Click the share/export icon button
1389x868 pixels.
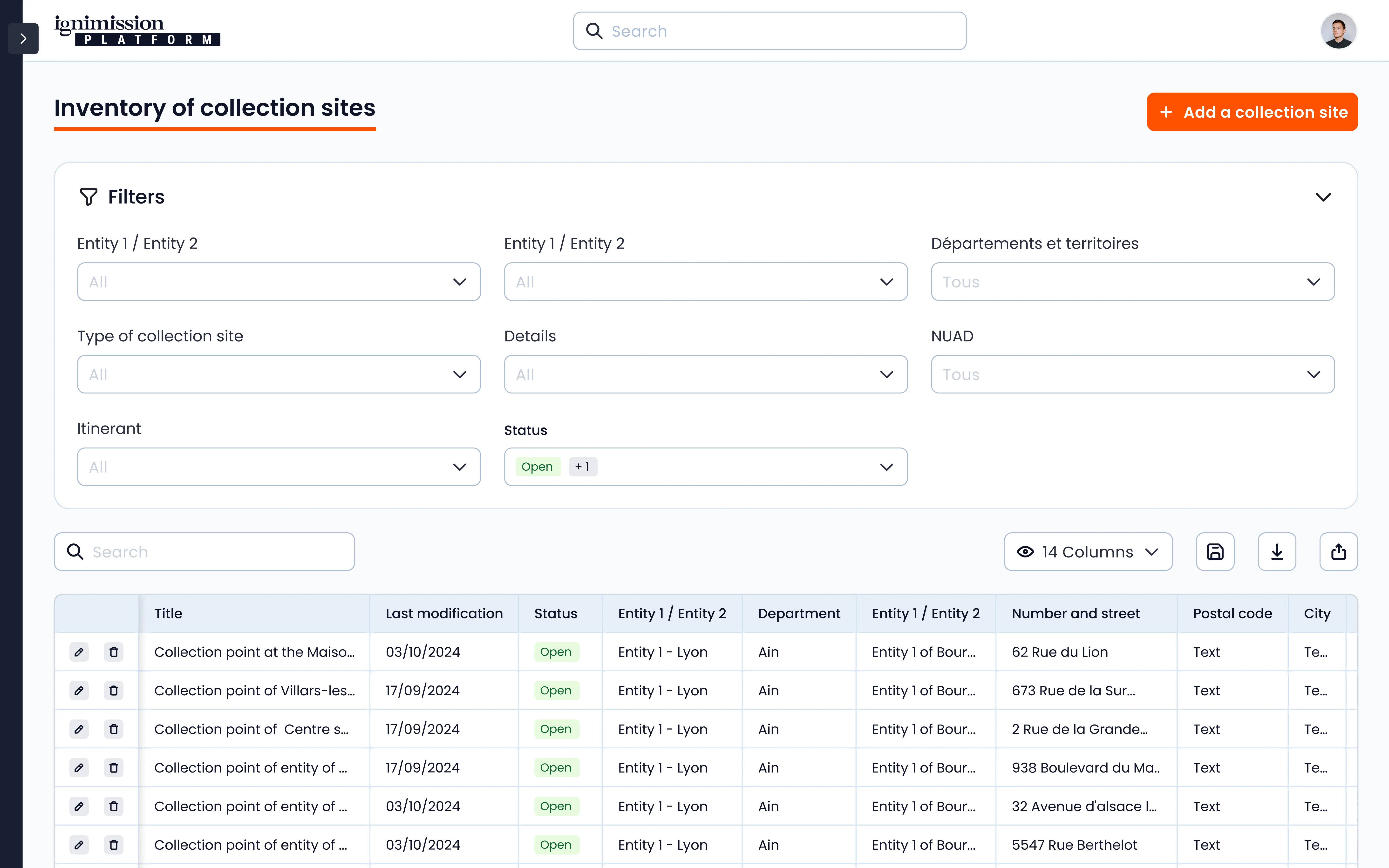coord(1339,552)
